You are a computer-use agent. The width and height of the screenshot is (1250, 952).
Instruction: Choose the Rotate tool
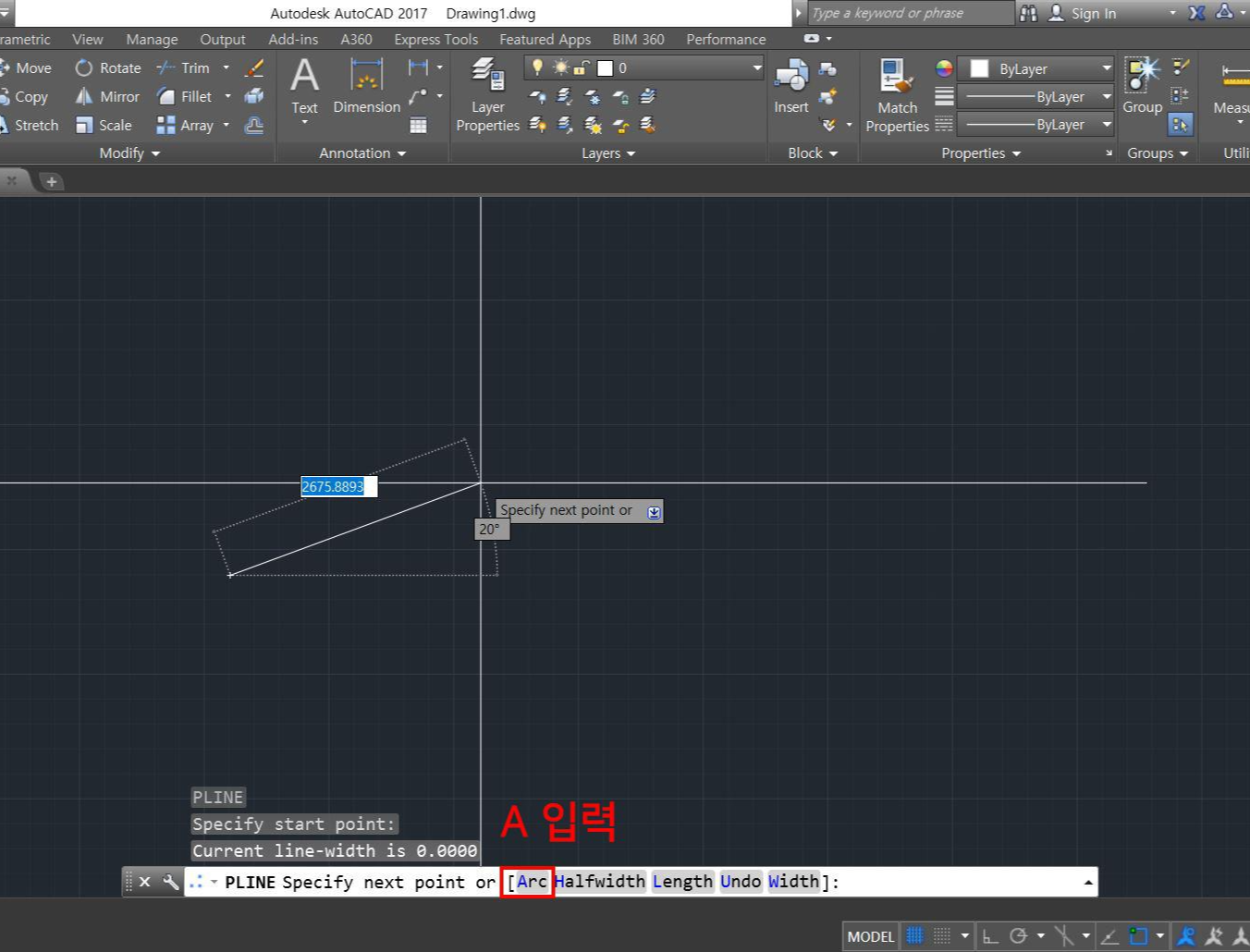108,67
